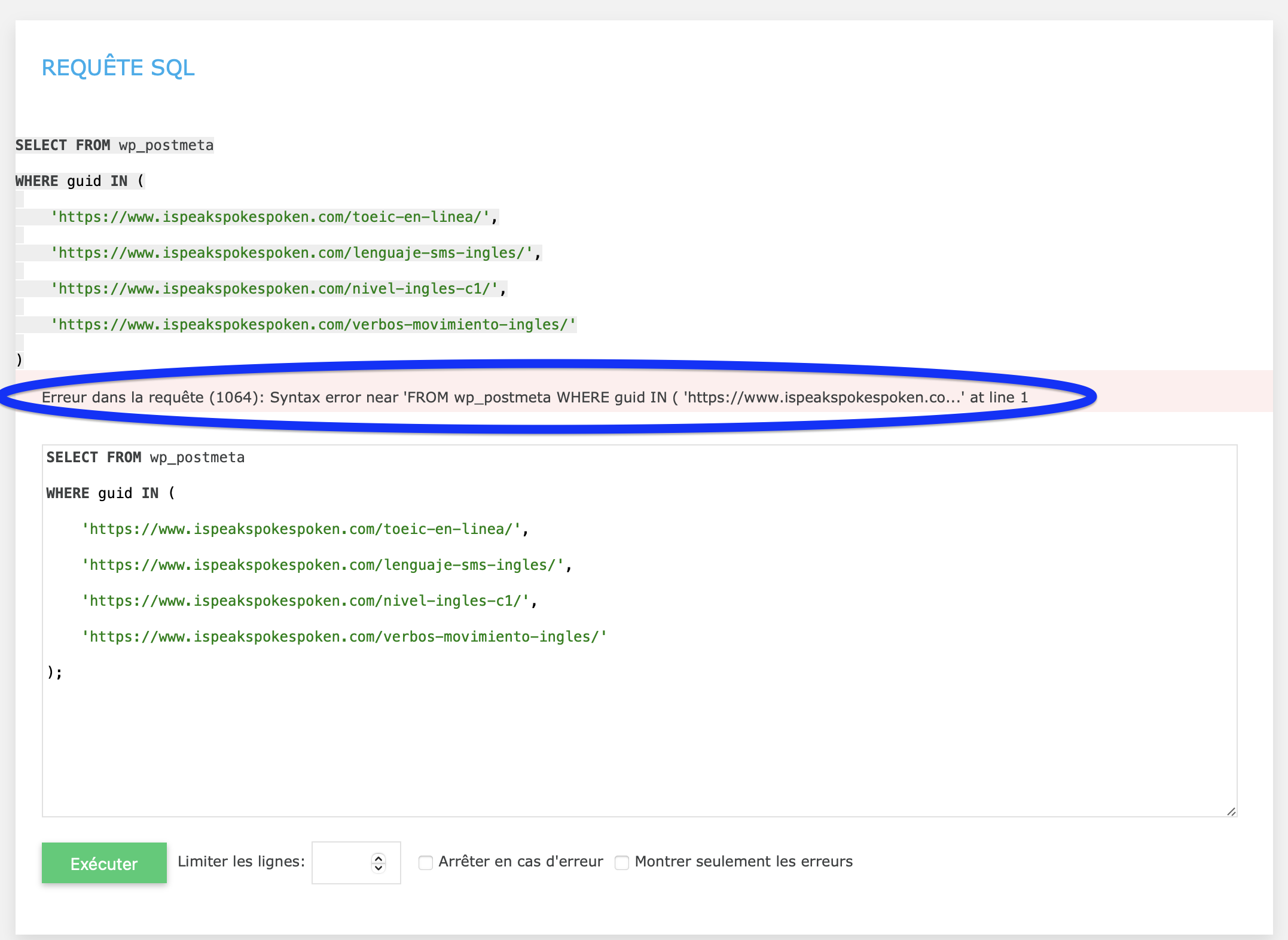The width and height of the screenshot is (1288, 940).
Task: Click nivel-ingles-c1 URL in the echoed query
Action: [x=274, y=289]
